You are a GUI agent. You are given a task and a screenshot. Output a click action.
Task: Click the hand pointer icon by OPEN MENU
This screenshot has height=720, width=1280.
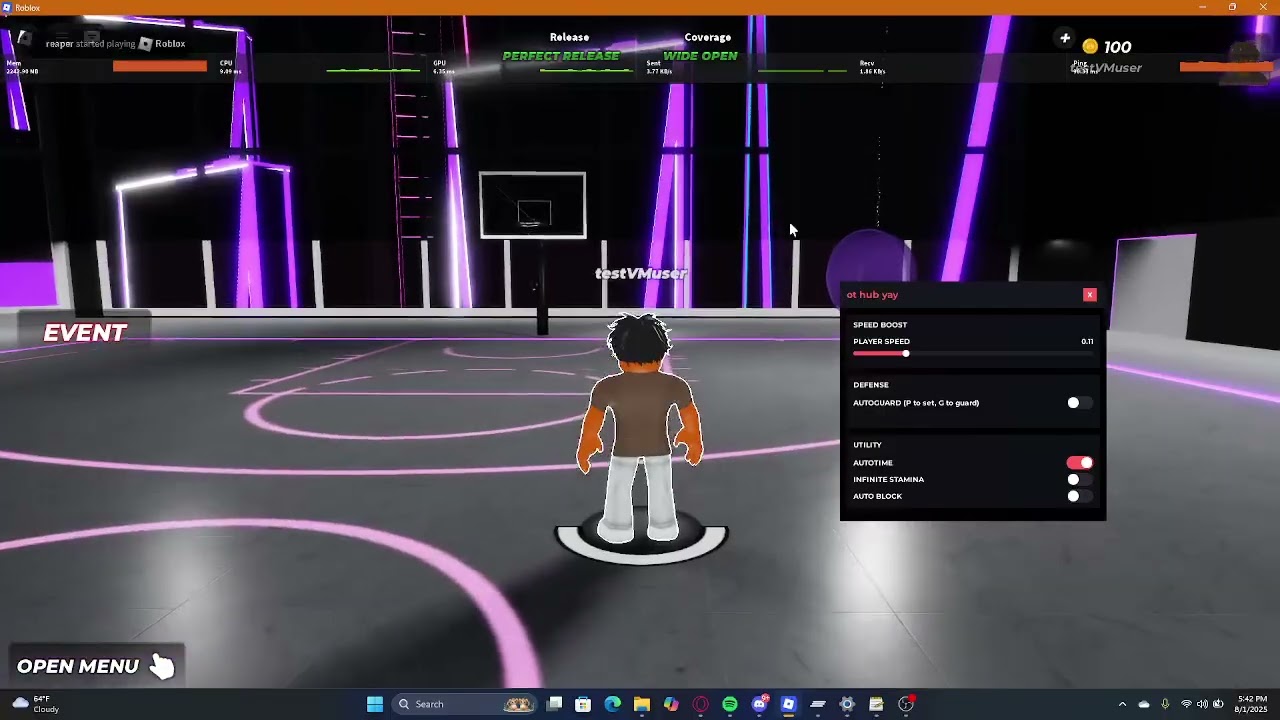click(x=162, y=666)
